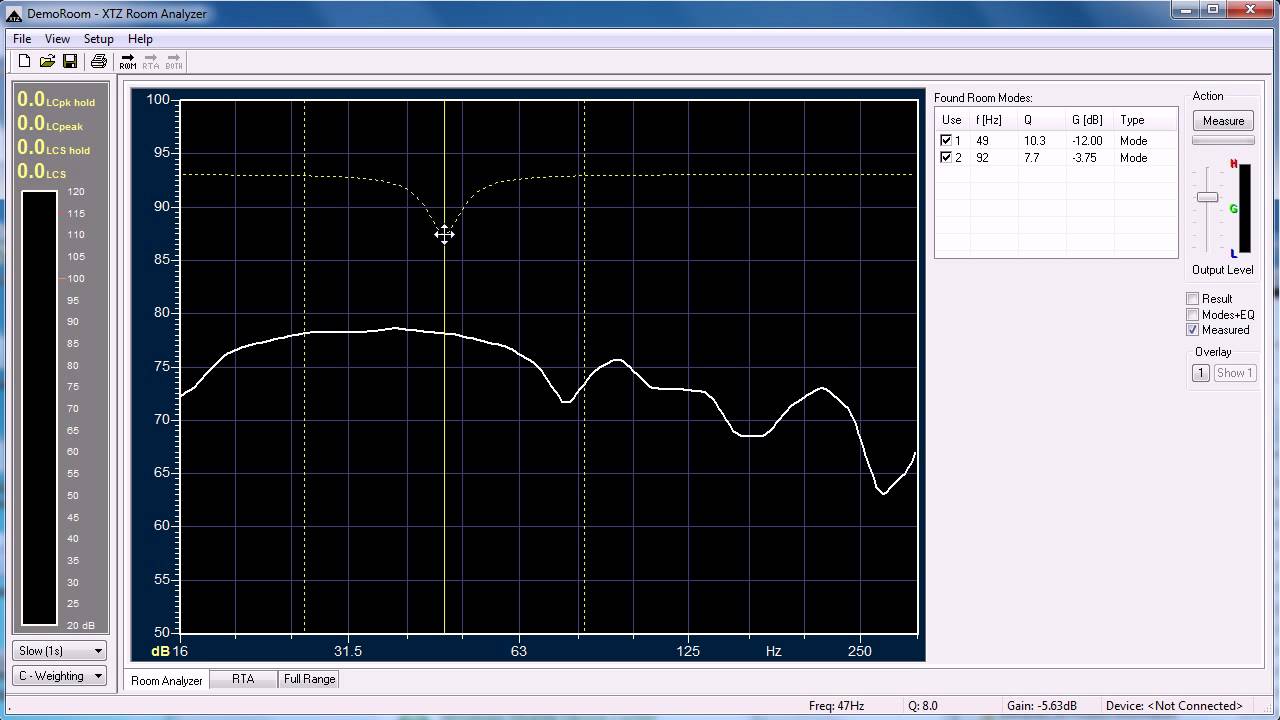Image resolution: width=1280 pixels, height=720 pixels.
Task: Click the Output Level slider handle
Action: (1208, 198)
